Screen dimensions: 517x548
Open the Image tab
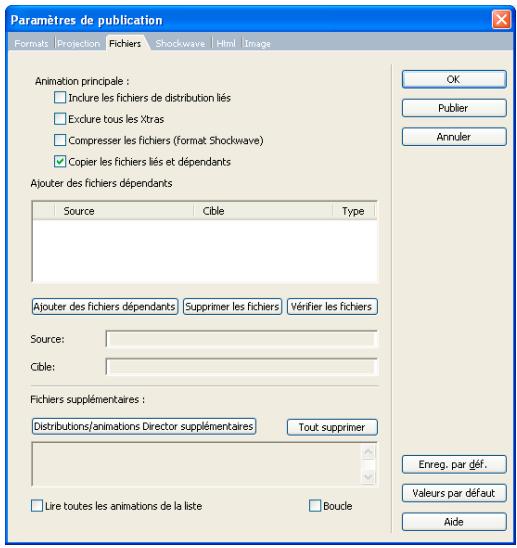tap(257, 44)
